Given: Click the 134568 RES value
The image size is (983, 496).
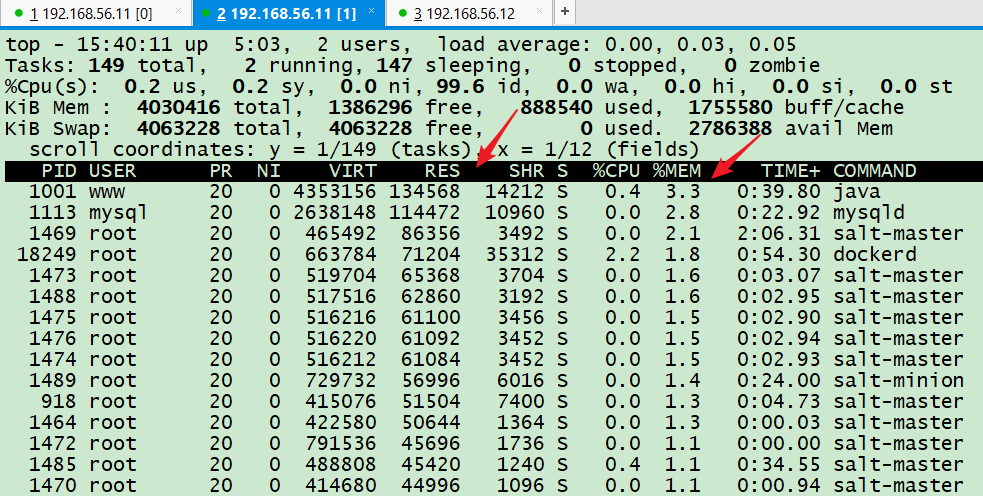Looking at the screenshot, I should (425, 191).
